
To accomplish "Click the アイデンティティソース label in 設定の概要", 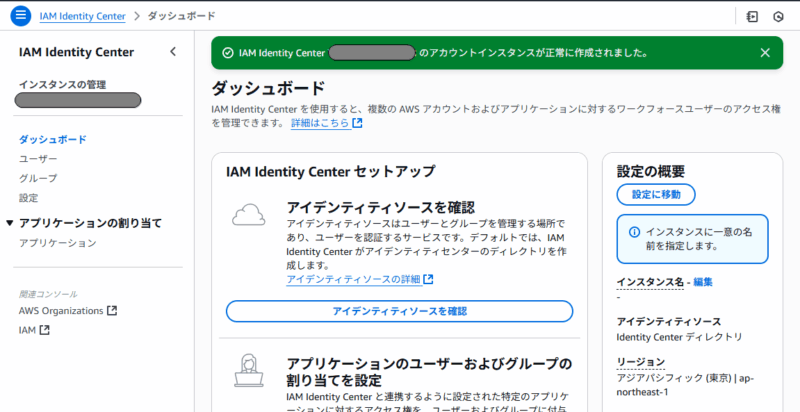I will click(669, 322).
